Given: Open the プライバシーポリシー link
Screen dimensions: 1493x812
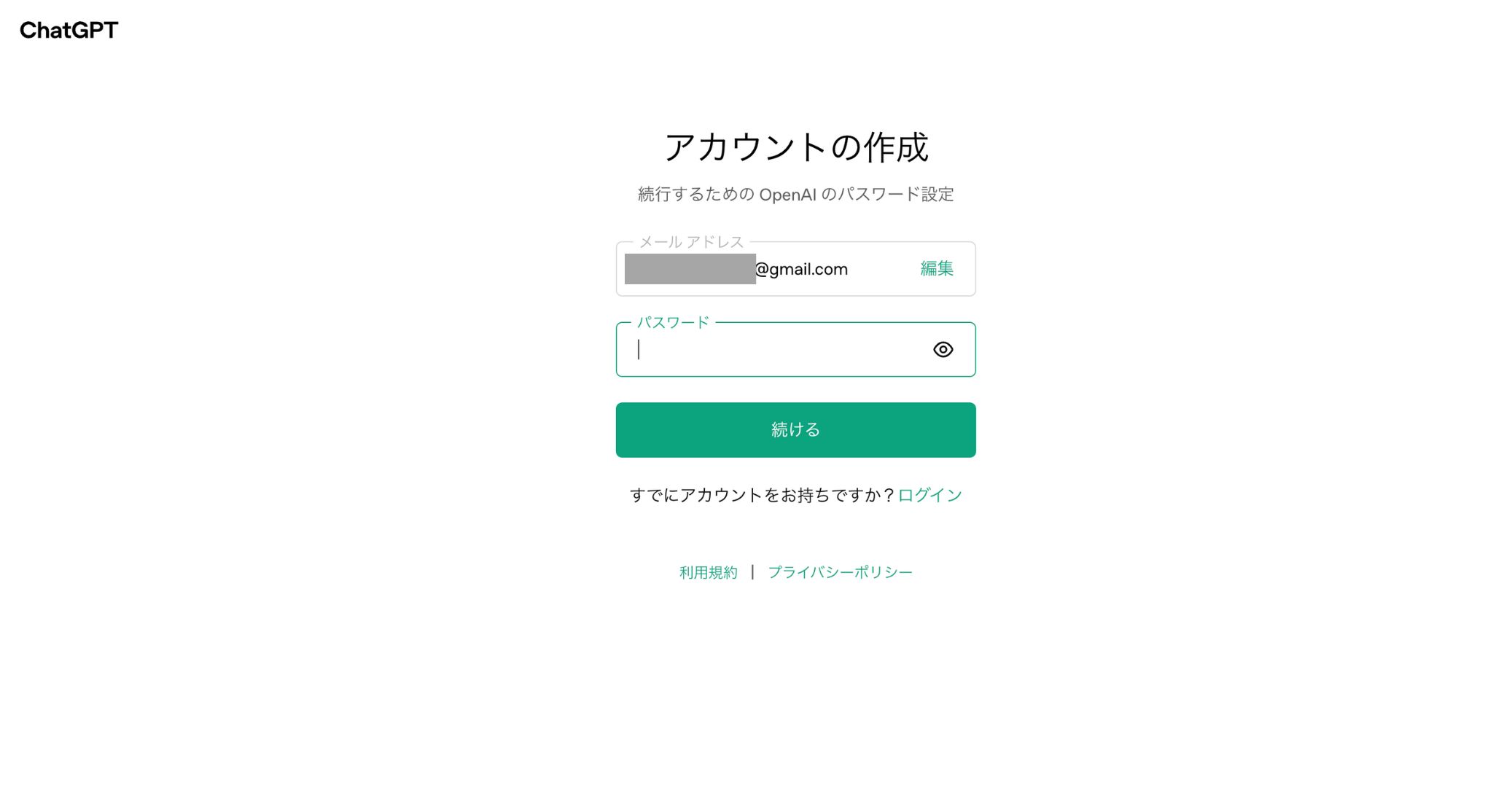Looking at the screenshot, I should pyautogui.click(x=840, y=573).
